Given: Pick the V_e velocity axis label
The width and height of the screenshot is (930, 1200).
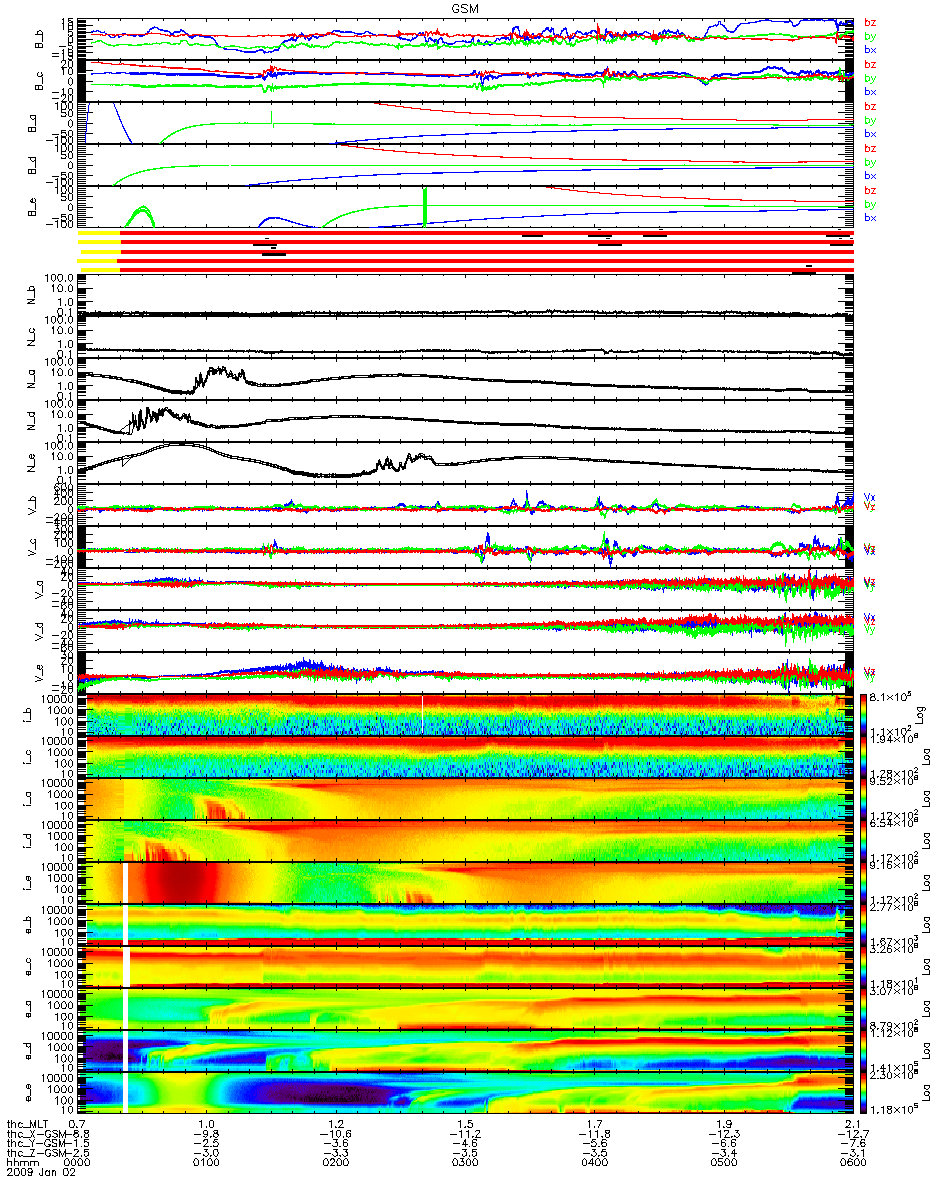Looking at the screenshot, I should [x=41, y=672].
